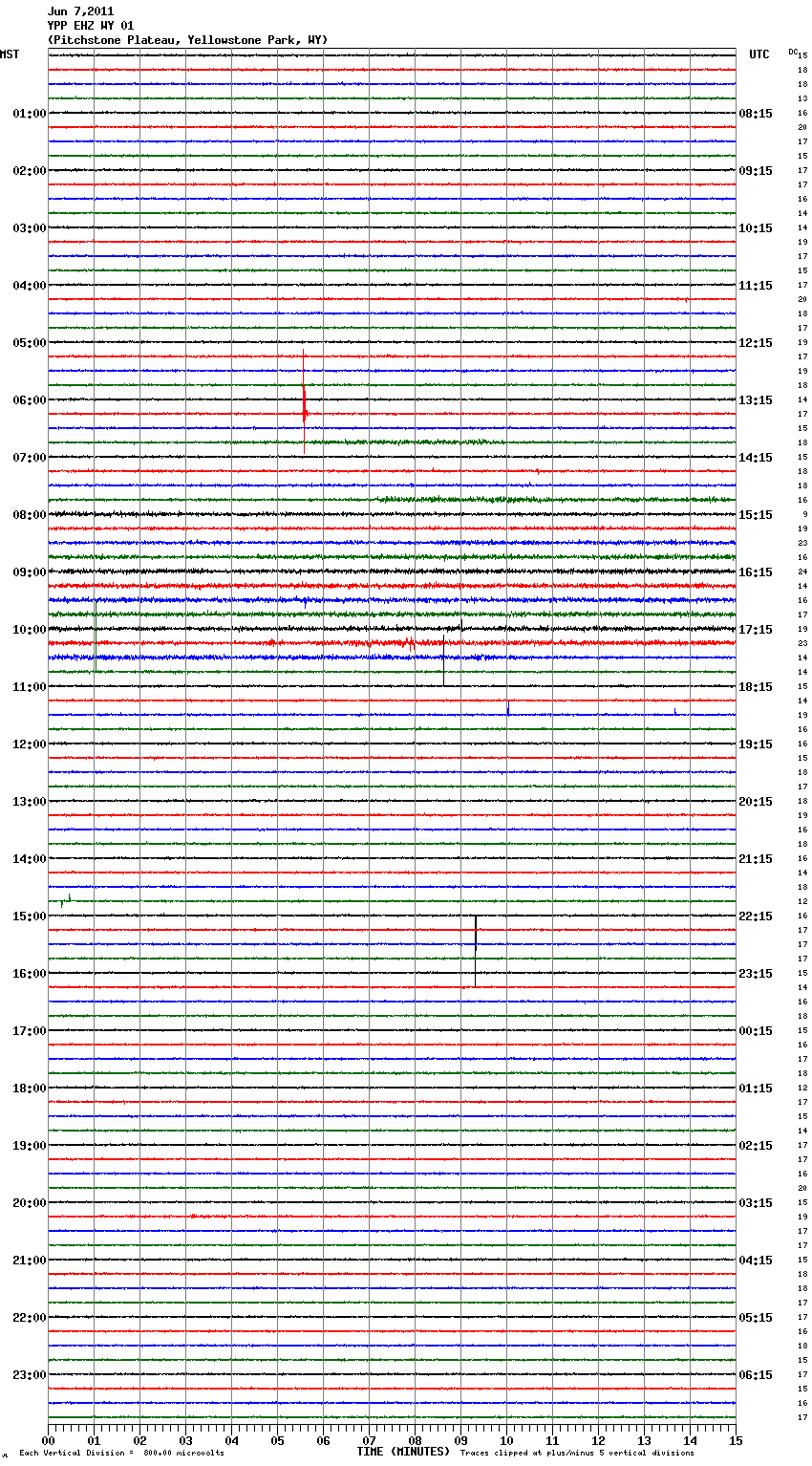
Task: Select the 08:00 MST time label
Action: coord(30,515)
